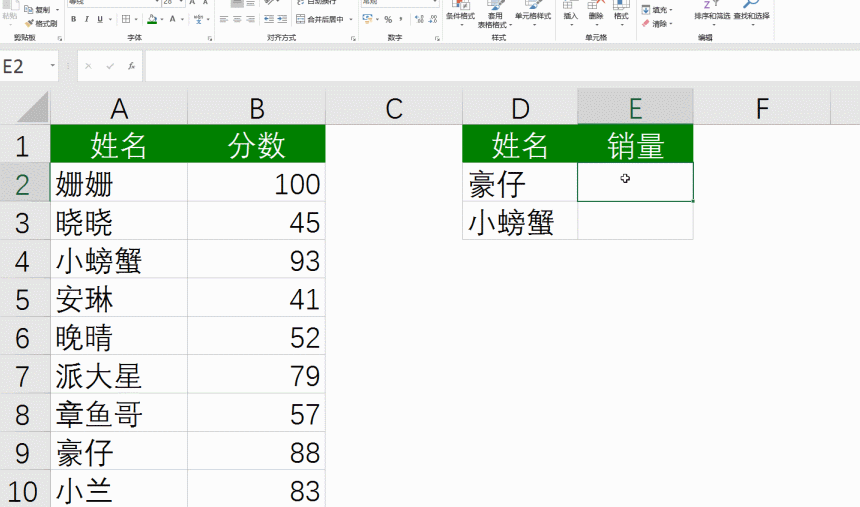
Task: Select column A header
Action: point(119,108)
